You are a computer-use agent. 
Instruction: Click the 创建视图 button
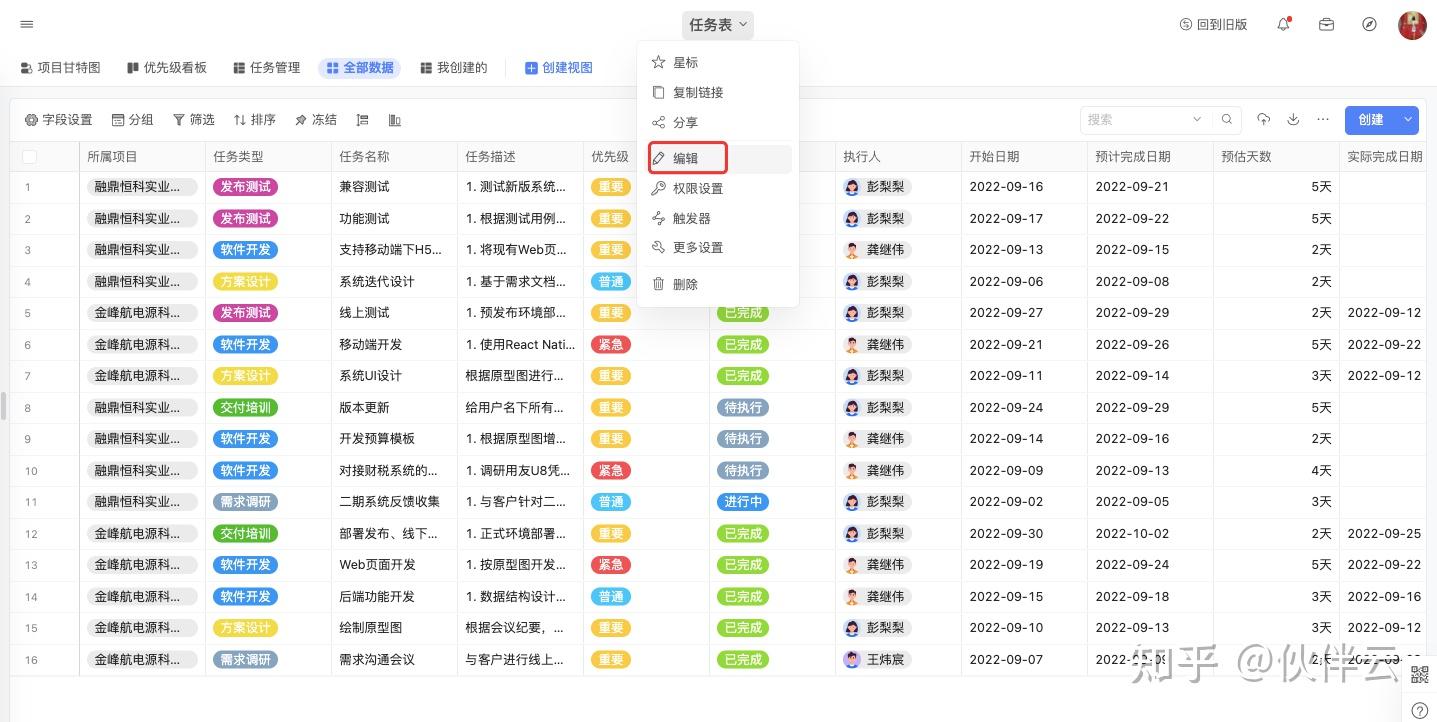click(x=559, y=68)
